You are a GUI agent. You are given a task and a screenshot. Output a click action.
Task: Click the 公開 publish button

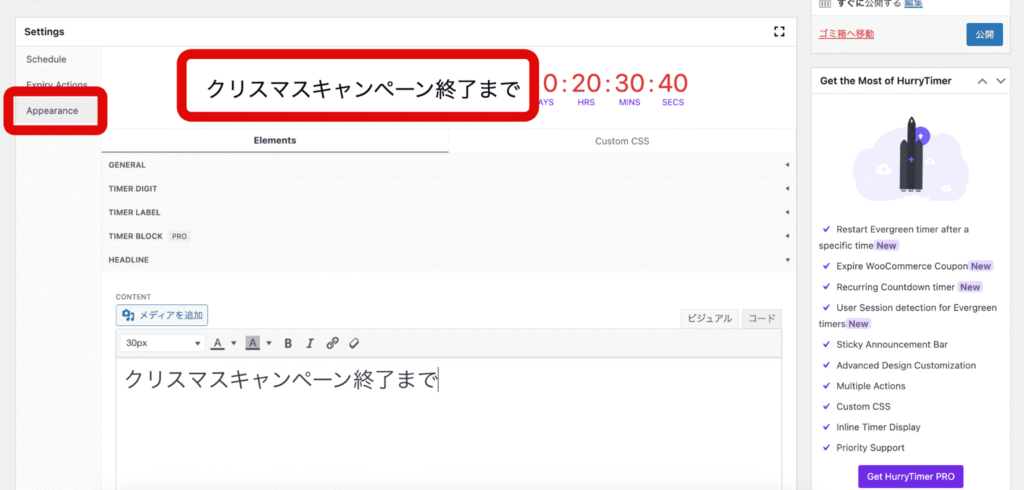click(x=984, y=35)
